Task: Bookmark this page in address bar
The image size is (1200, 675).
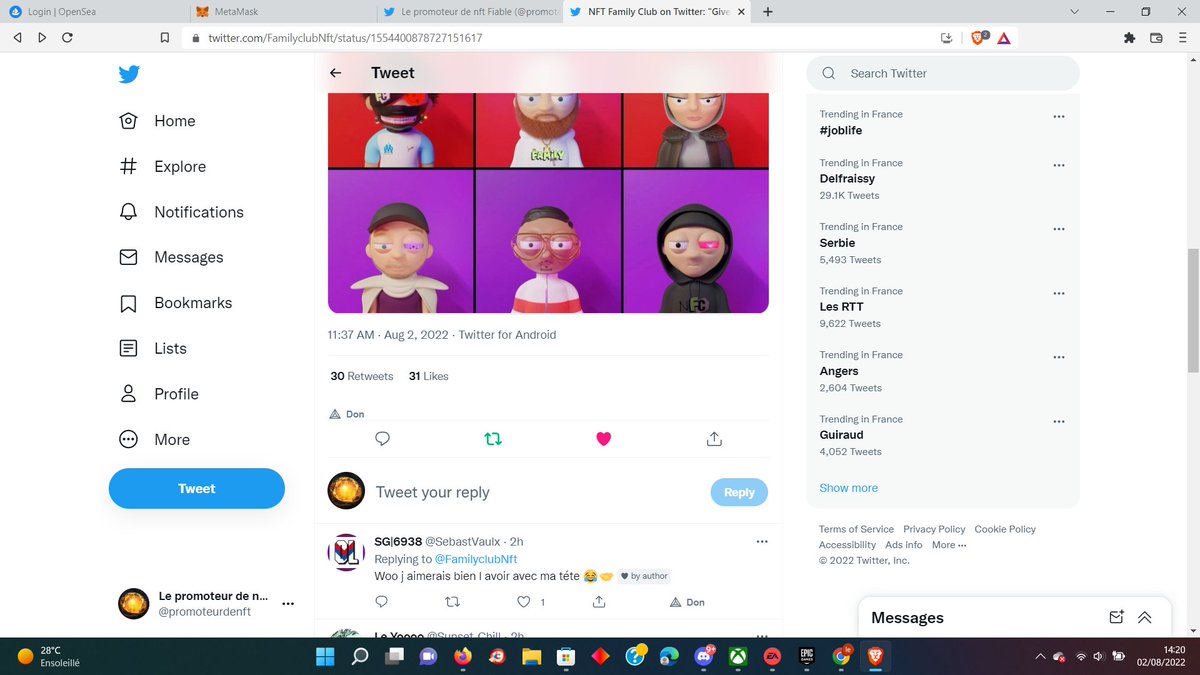Action: click(165, 38)
